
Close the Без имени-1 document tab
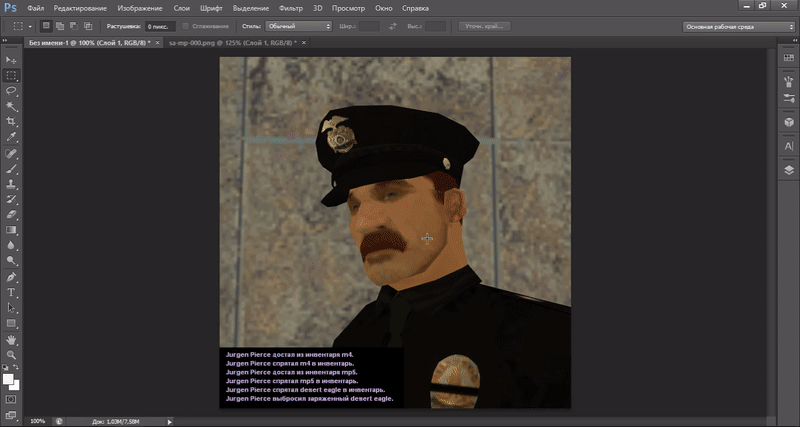click(157, 43)
